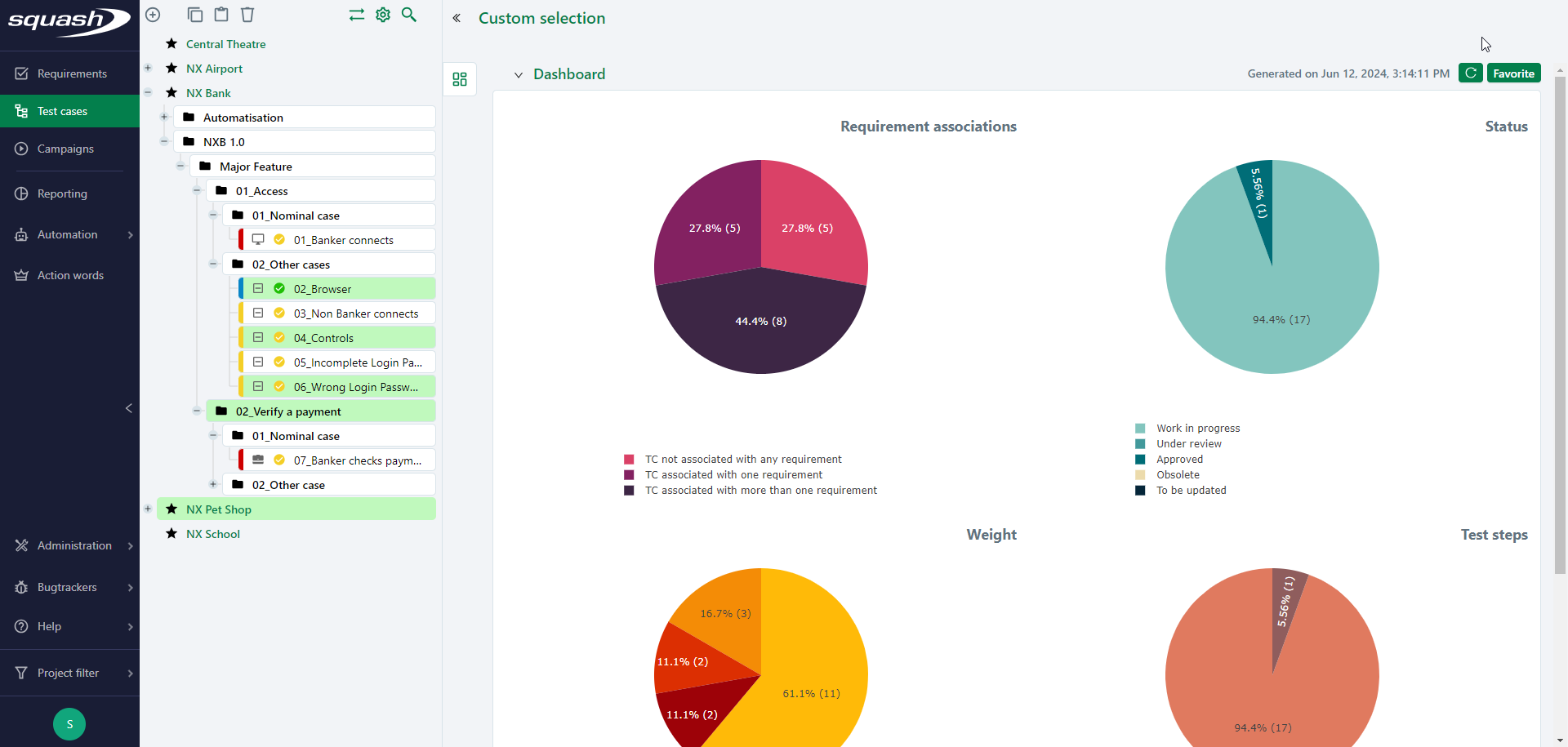1568x747 pixels.
Task: Open the import/export transfer icon
Action: [357, 15]
